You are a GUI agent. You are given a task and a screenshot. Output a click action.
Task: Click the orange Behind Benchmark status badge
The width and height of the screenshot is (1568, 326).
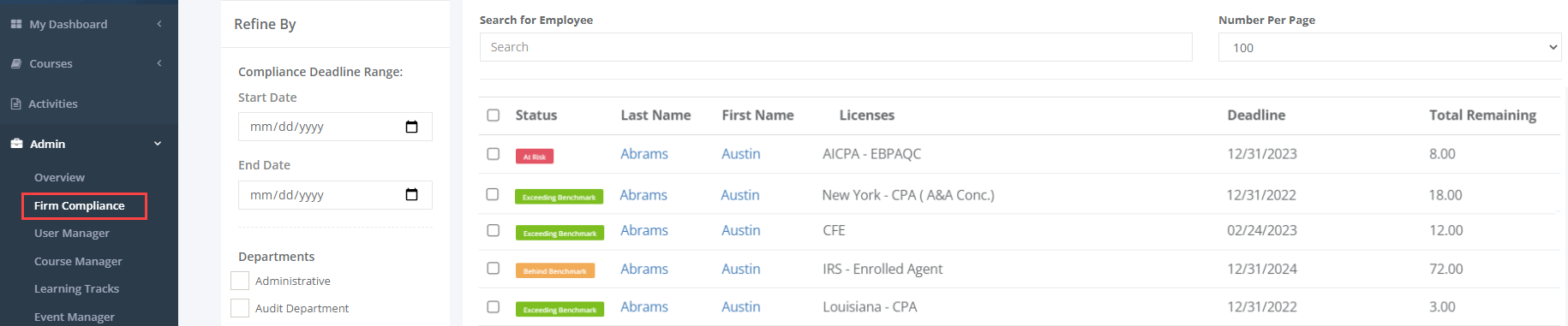(555, 271)
